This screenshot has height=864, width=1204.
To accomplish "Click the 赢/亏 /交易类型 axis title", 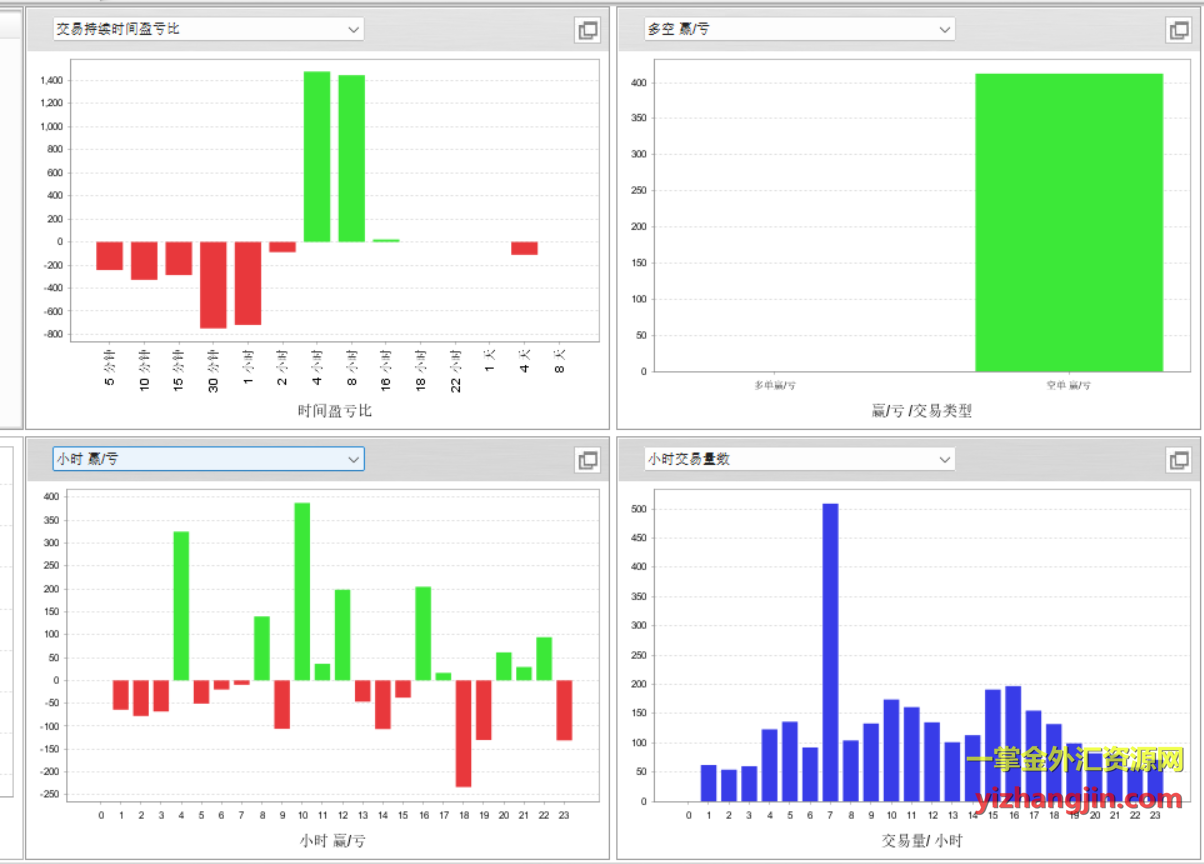I will (x=922, y=411).
